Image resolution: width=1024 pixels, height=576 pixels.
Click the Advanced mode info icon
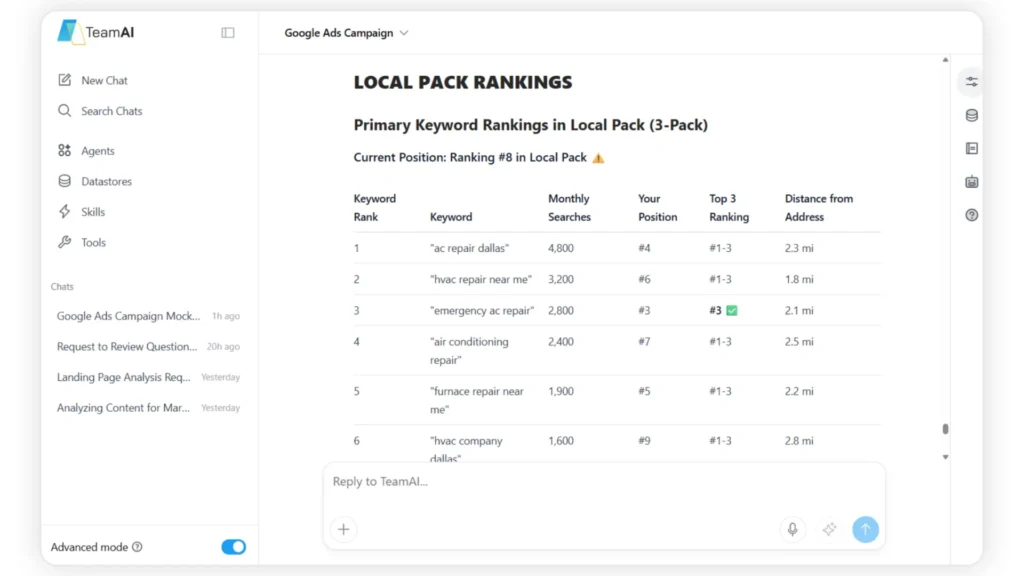(137, 547)
